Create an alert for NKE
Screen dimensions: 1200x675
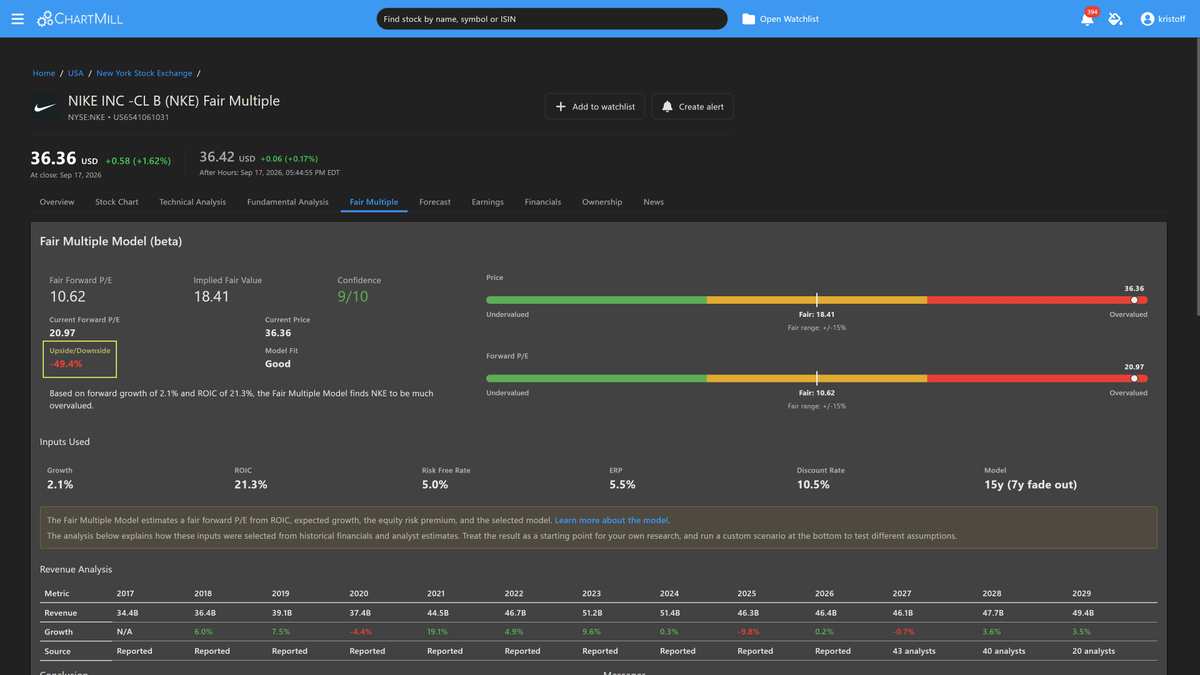(693, 107)
